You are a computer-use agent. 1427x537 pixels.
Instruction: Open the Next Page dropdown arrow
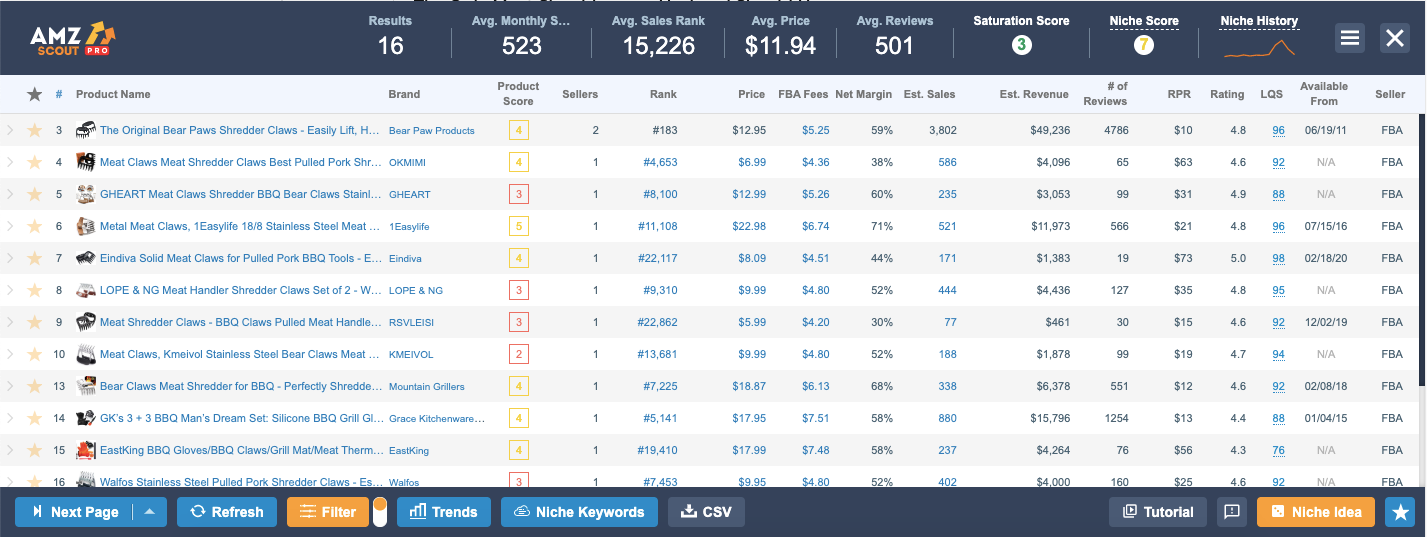point(149,512)
